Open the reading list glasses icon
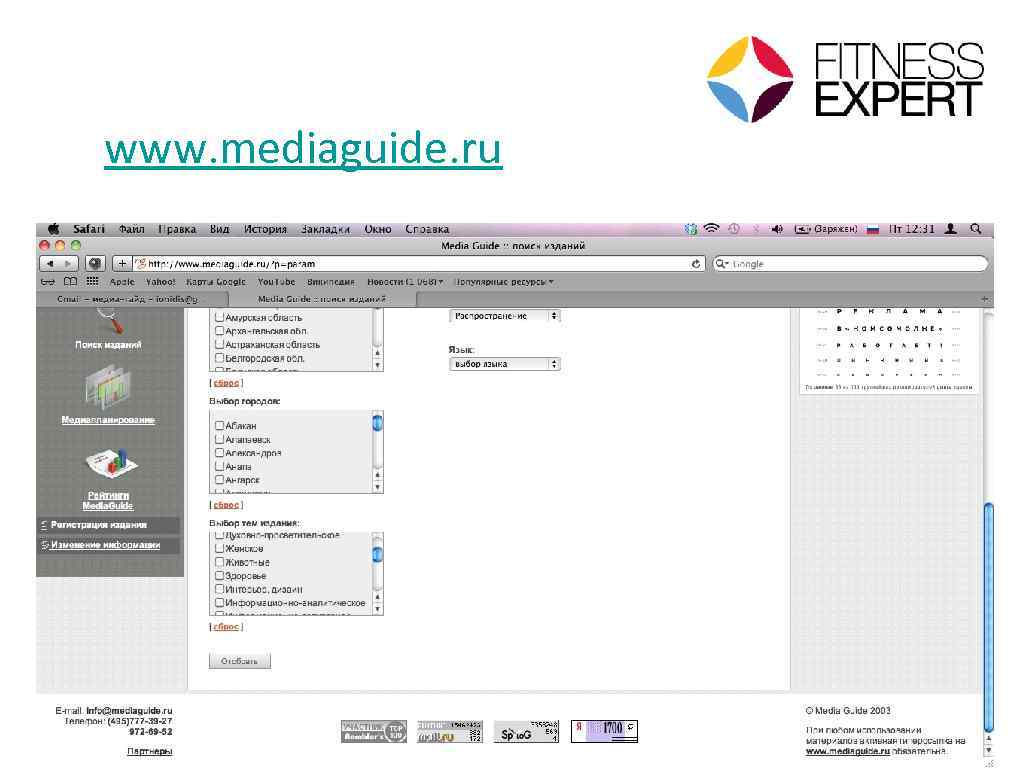1024x768 pixels. (48, 281)
